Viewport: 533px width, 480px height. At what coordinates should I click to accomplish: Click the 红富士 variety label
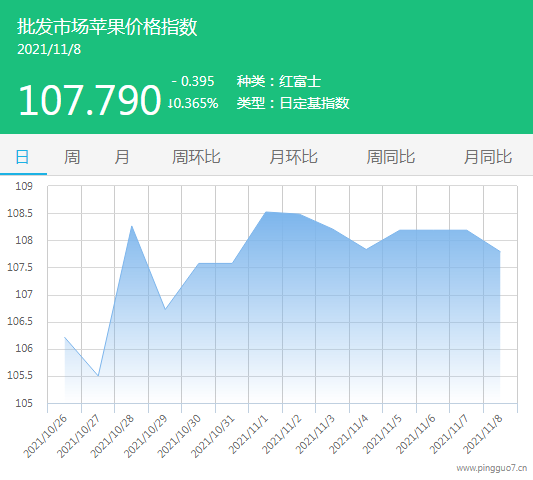click(300, 82)
